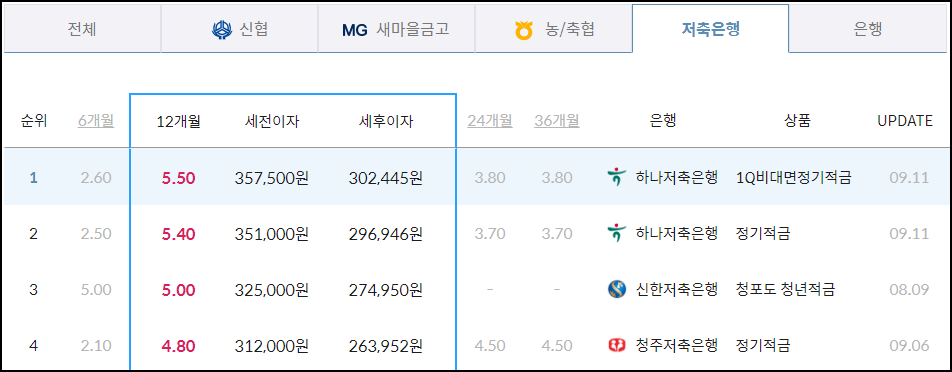Sort by the 6개월 column link

point(96,121)
